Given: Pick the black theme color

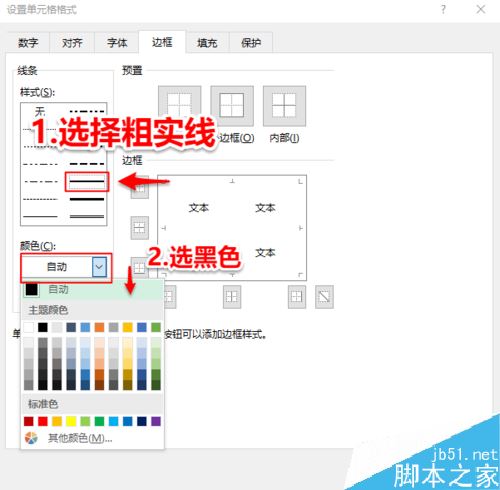Looking at the screenshot, I should tap(43, 327).
